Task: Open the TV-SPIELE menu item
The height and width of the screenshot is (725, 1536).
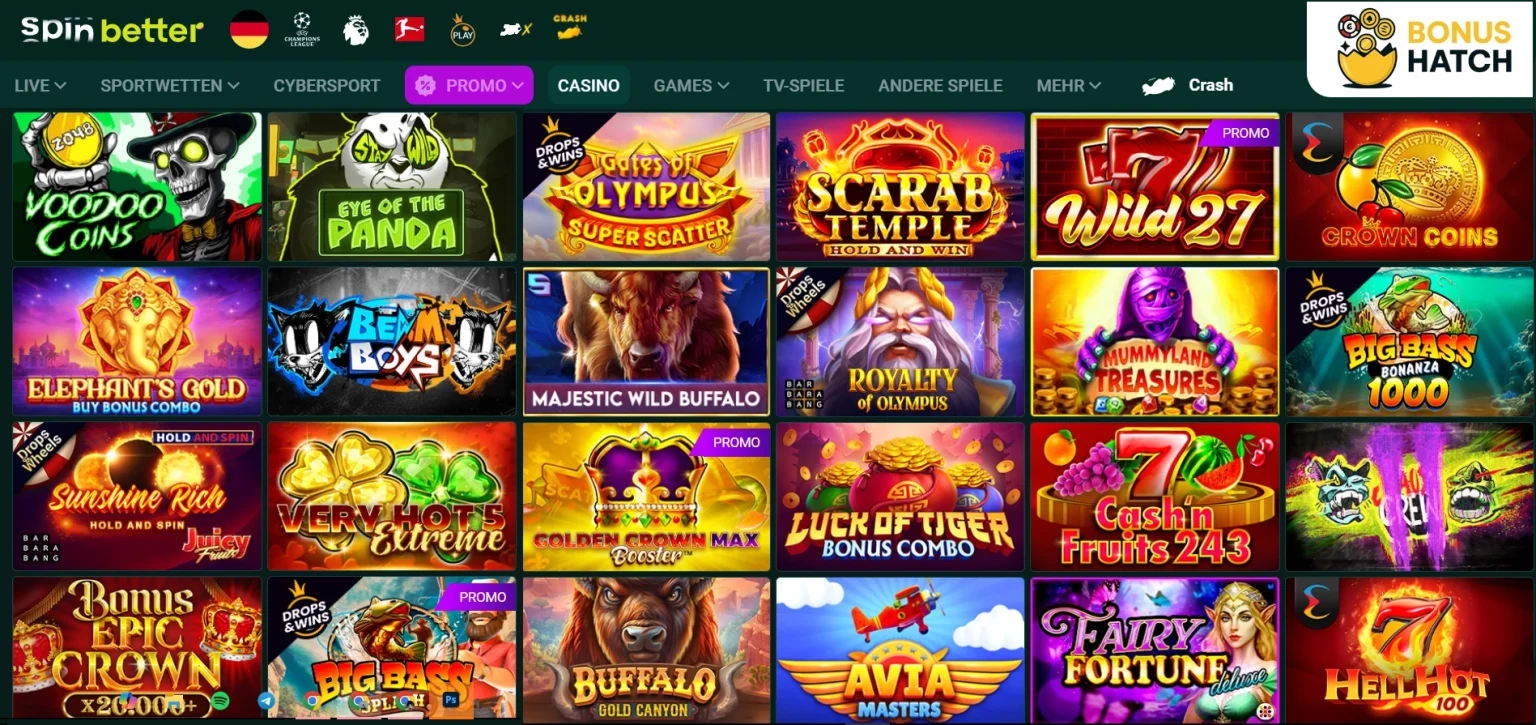Action: 803,86
